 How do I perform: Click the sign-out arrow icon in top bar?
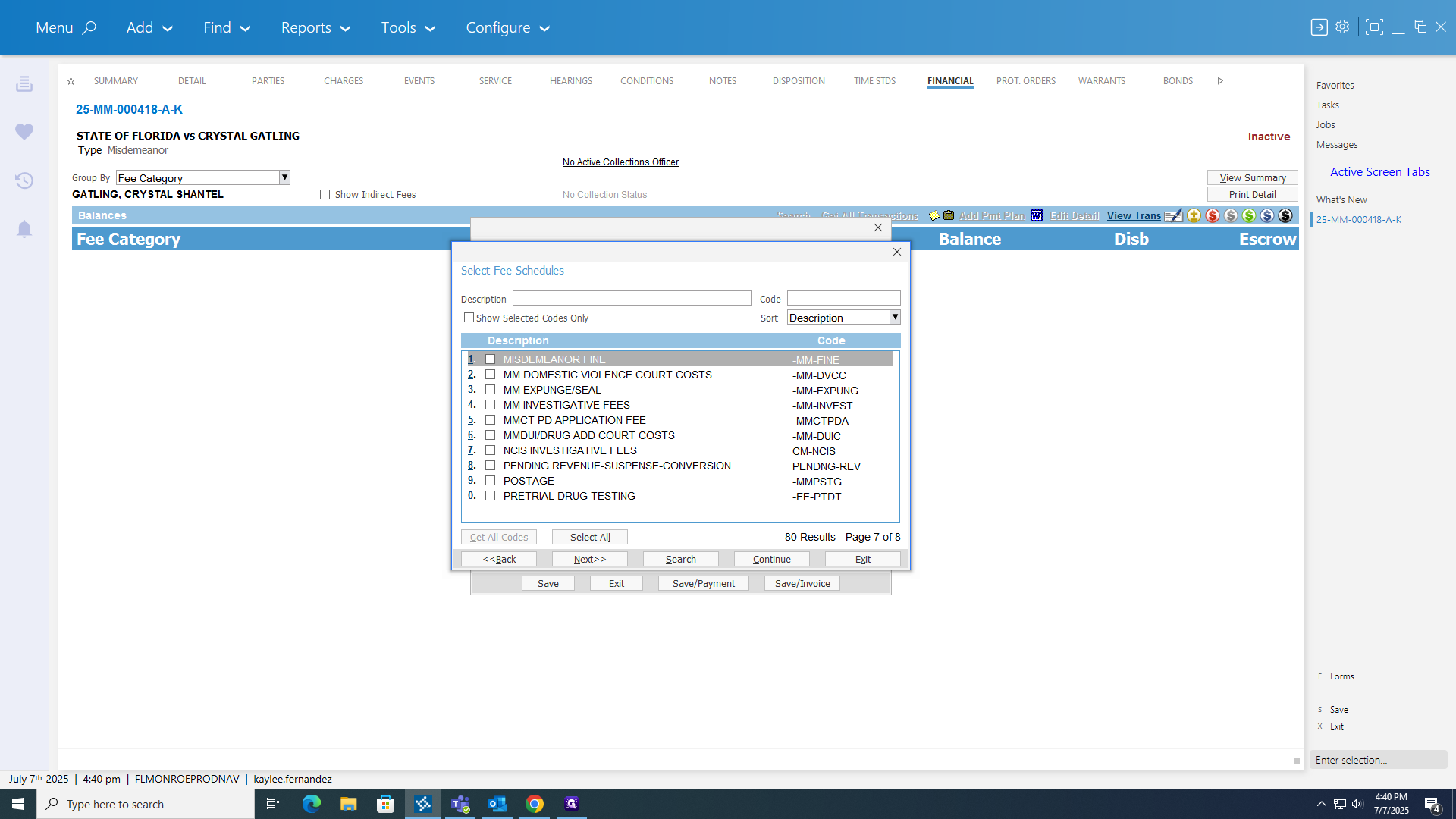(x=1319, y=27)
